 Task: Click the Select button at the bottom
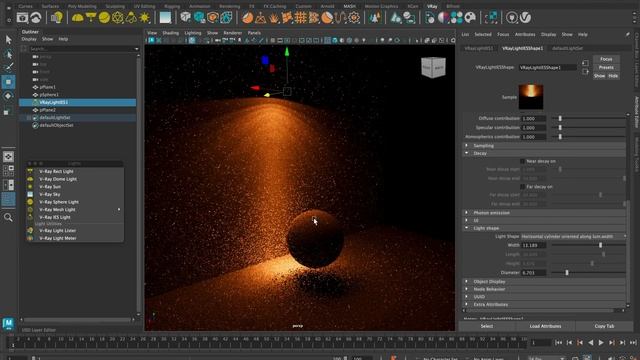[487, 326]
